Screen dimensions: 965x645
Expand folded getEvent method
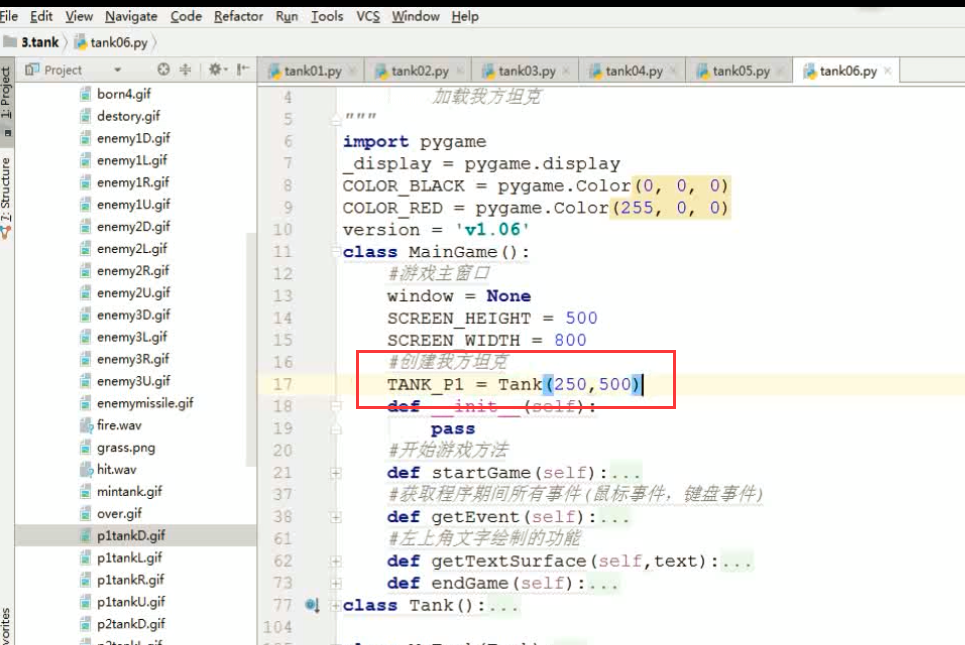pyautogui.click(x=335, y=517)
